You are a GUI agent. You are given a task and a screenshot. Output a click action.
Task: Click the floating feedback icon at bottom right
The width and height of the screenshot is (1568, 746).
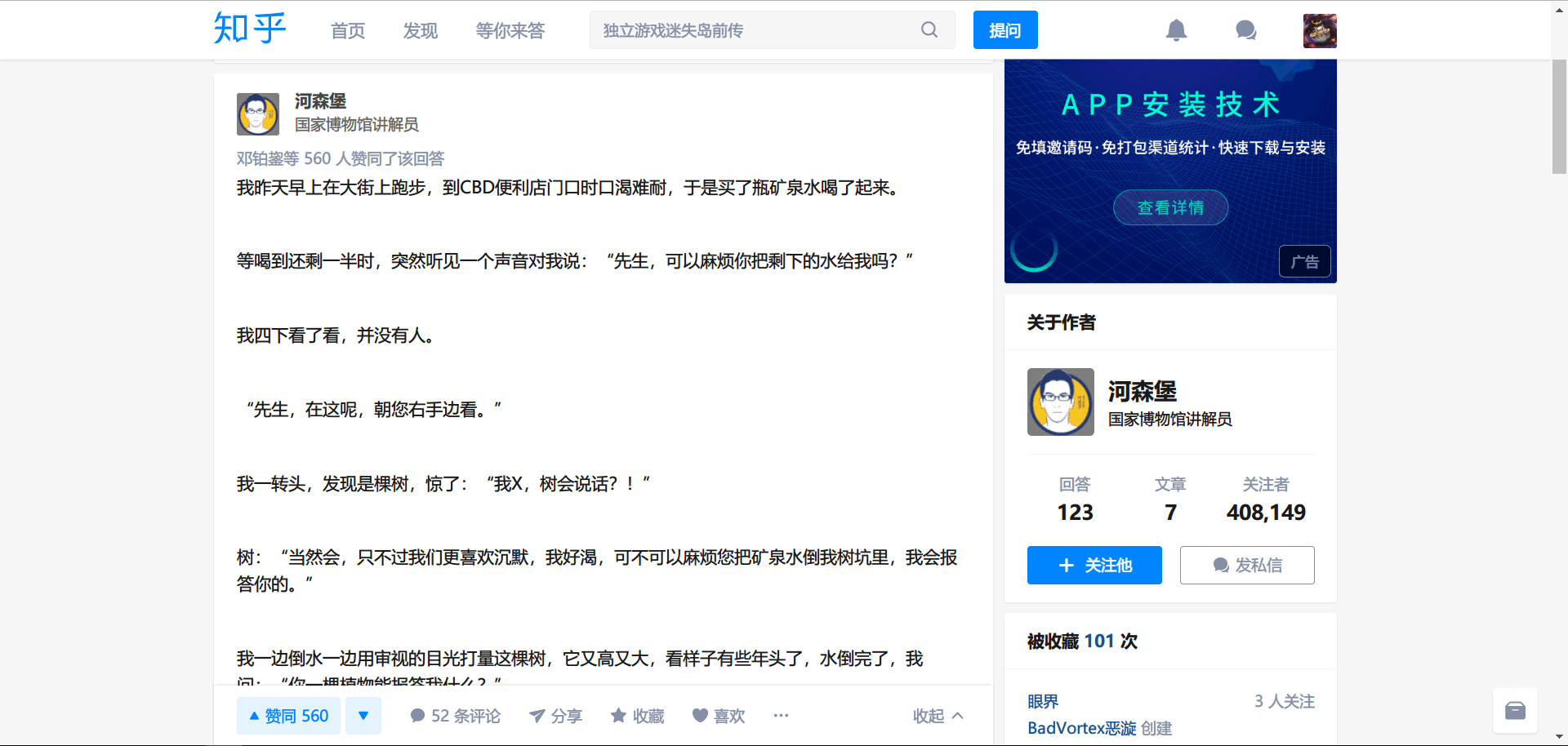1515,710
